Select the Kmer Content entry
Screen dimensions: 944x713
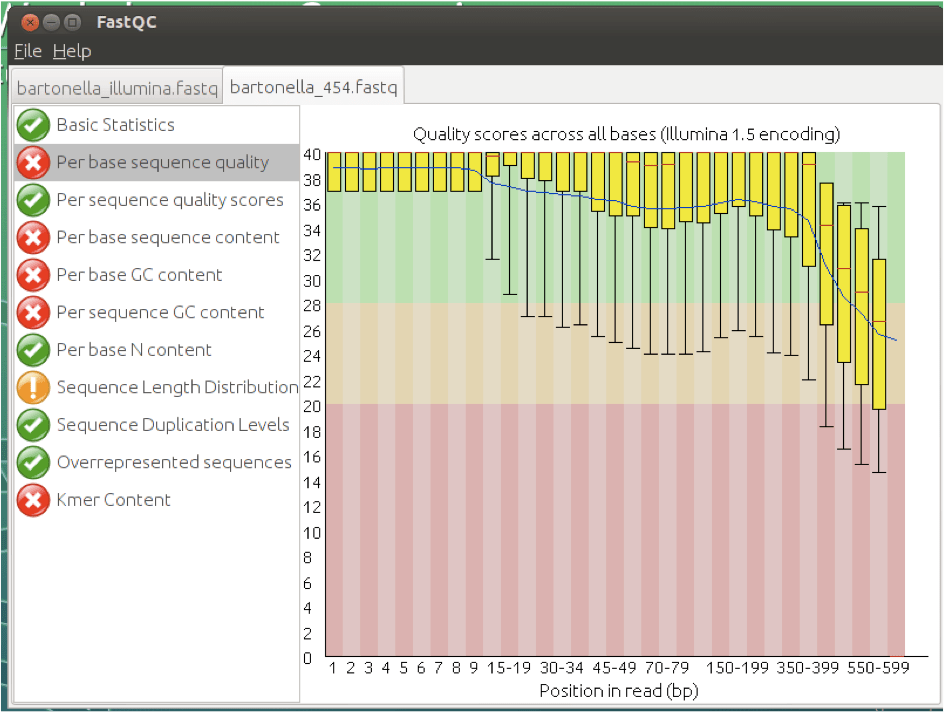tap(113, 500)
